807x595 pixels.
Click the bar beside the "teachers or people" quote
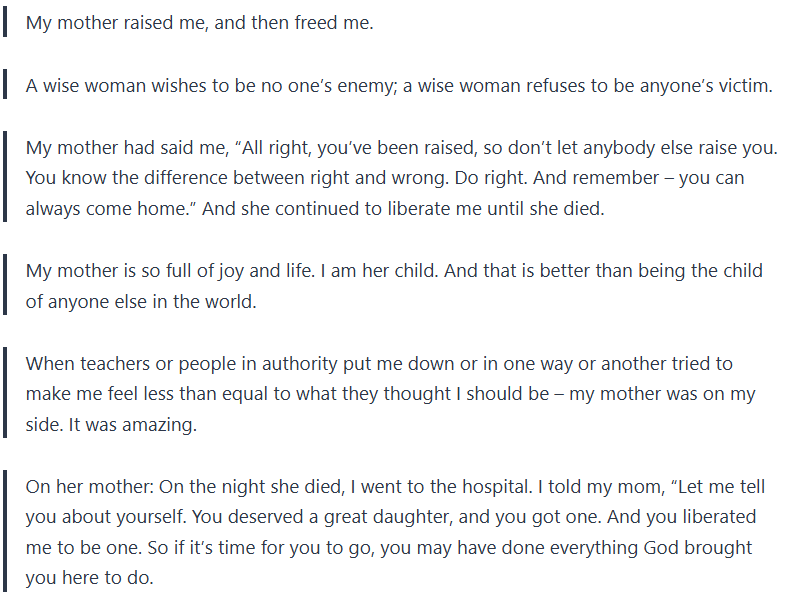(6, 394)
